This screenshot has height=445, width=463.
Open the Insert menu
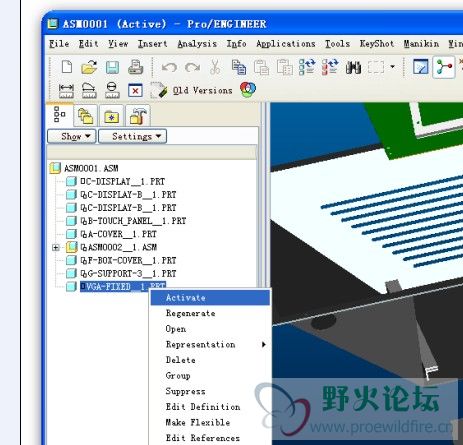point(153,44)
